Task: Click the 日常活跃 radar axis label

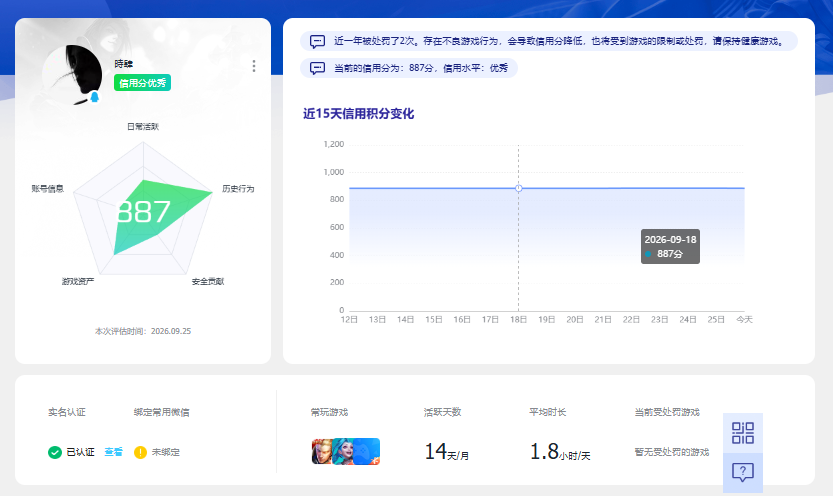Action: pyautogui.click(x=143, y=126)
